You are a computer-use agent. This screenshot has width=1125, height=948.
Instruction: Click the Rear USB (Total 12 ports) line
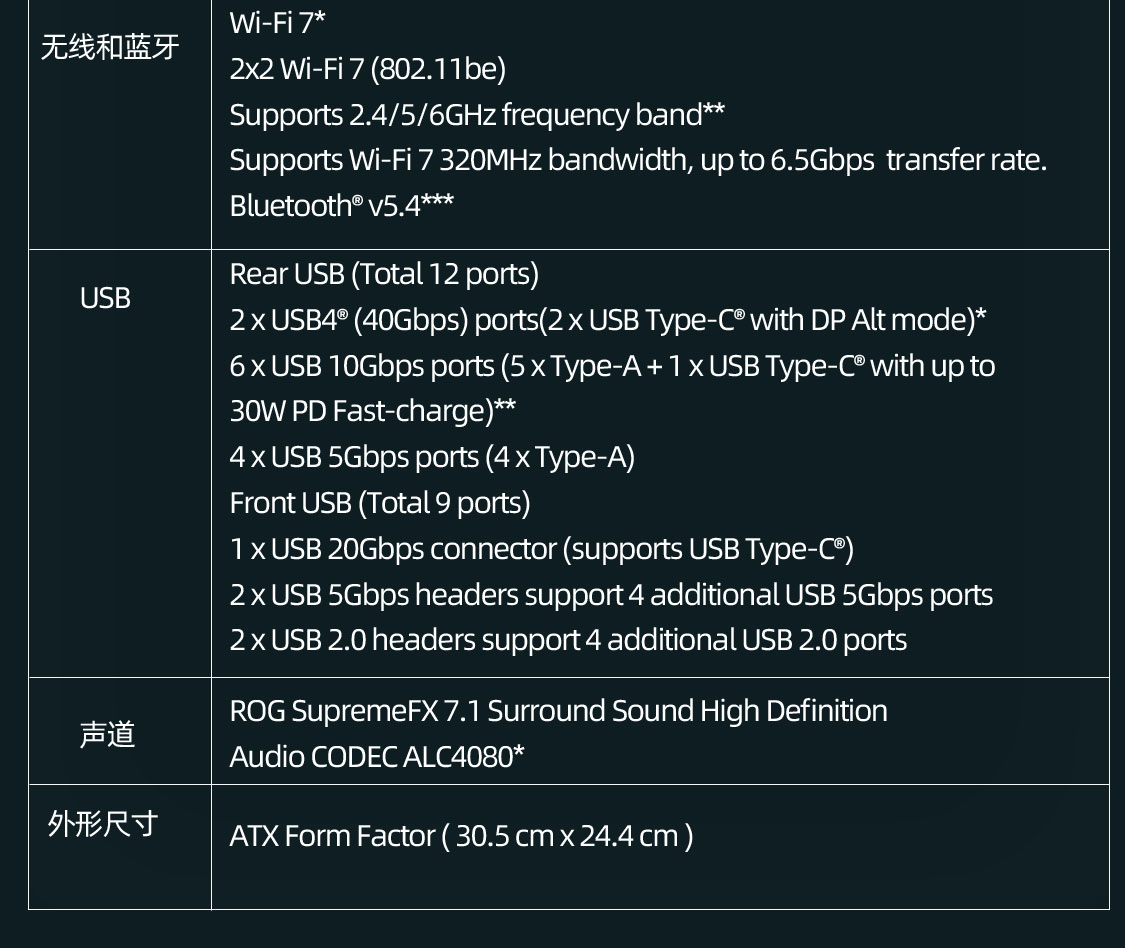[384, 273]
